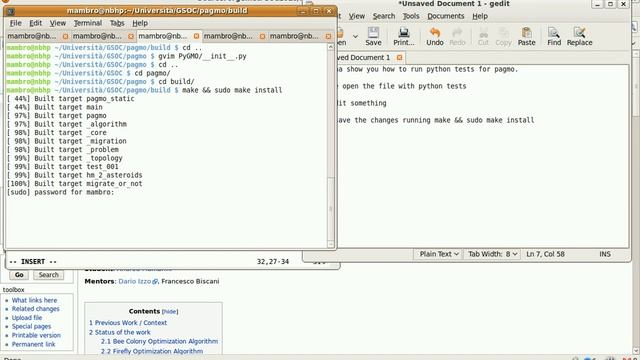Open gedit's Tools menu
This screenshot has height=360, width=640.
pos(411,16)
